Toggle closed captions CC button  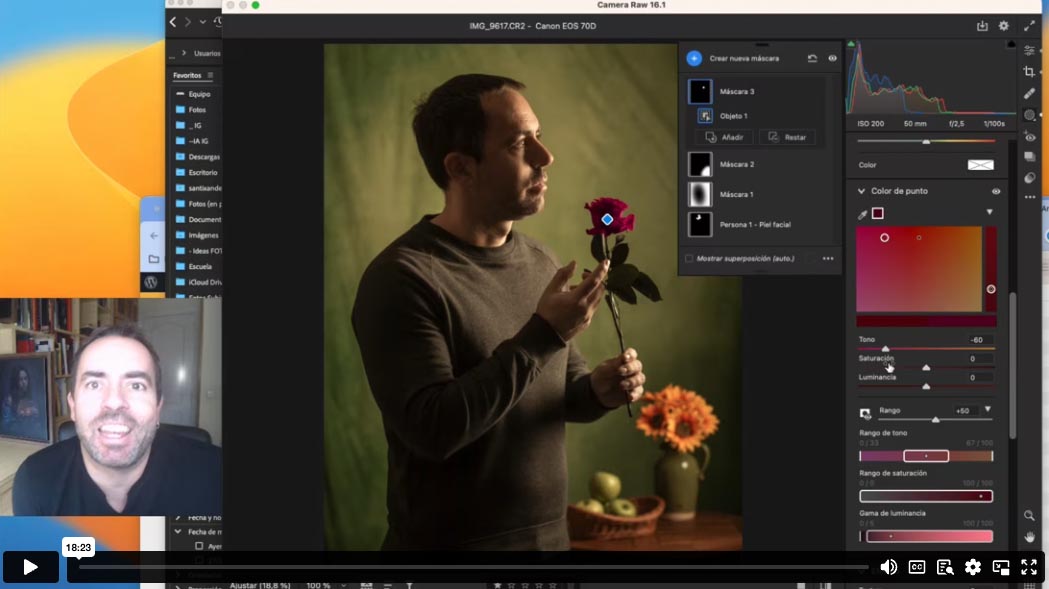(x=917, y=567)
